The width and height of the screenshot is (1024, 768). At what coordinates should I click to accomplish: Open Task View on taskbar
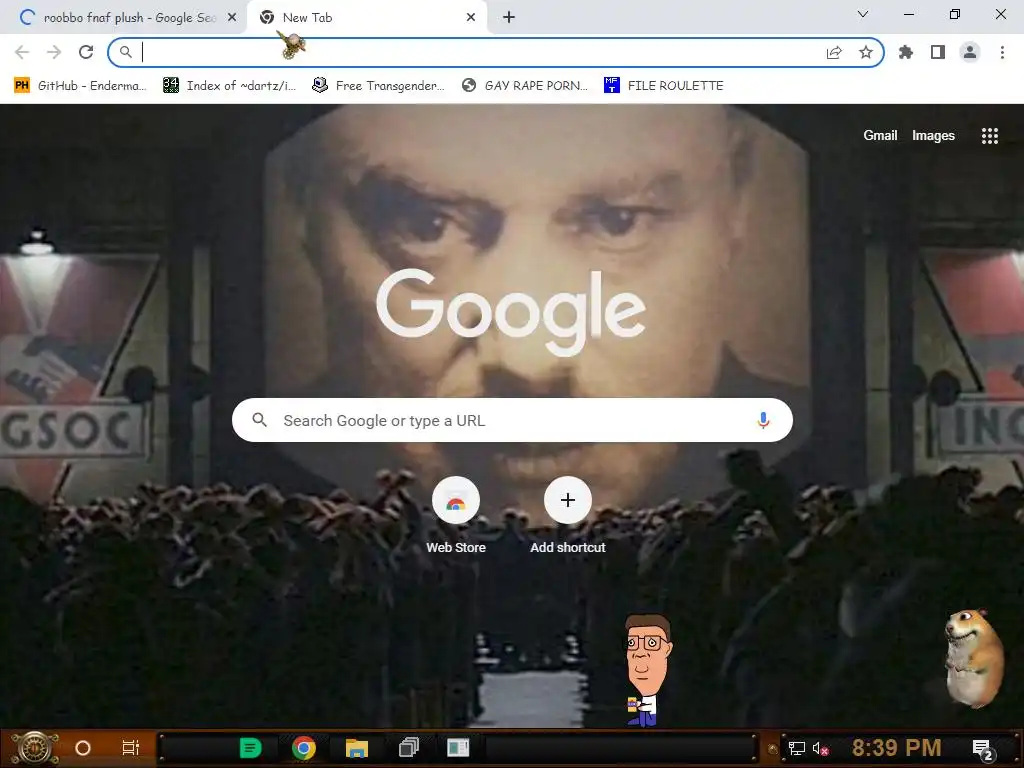click(131, 748)
